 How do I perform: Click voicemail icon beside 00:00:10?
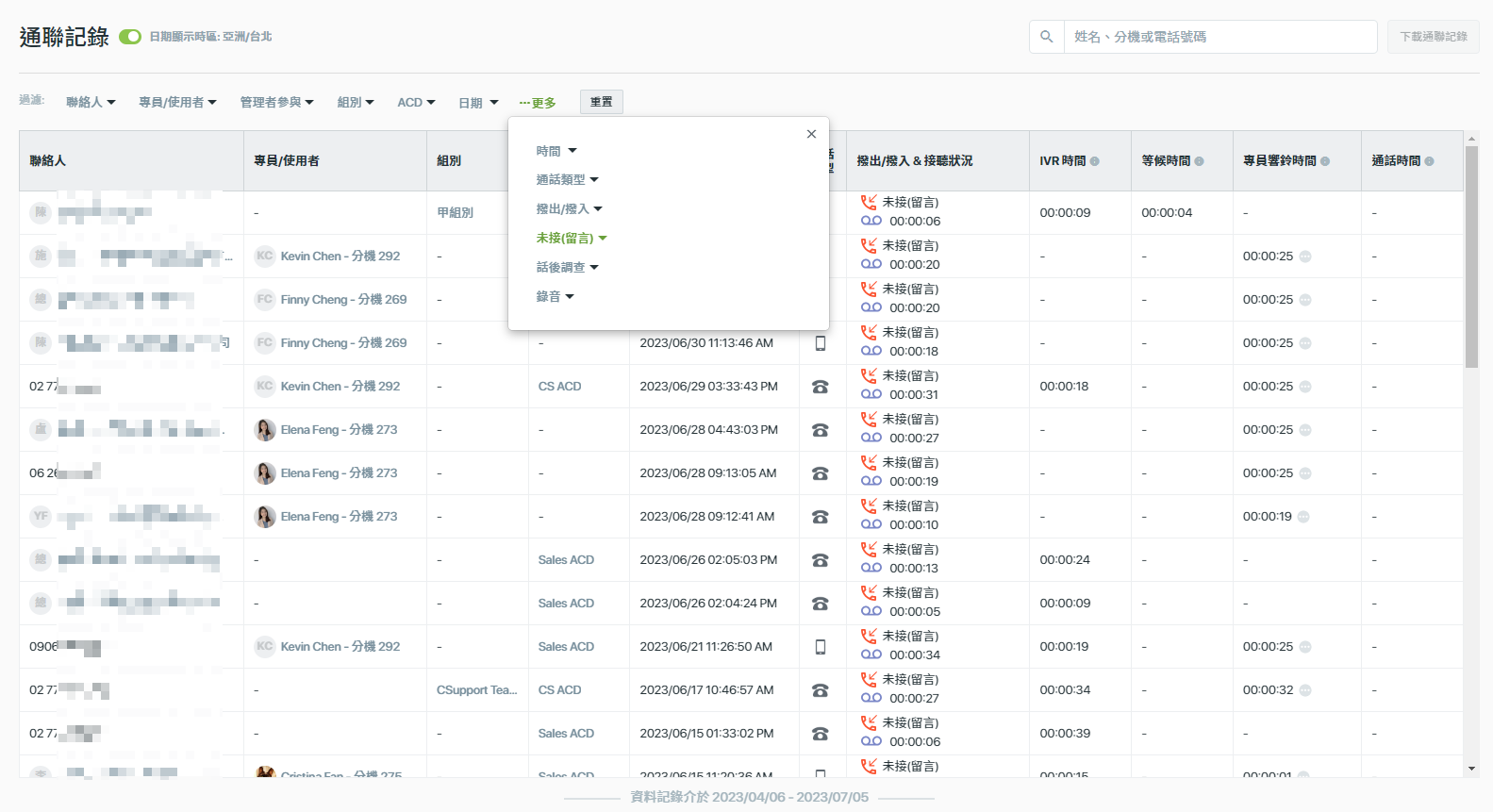(871, 524)
